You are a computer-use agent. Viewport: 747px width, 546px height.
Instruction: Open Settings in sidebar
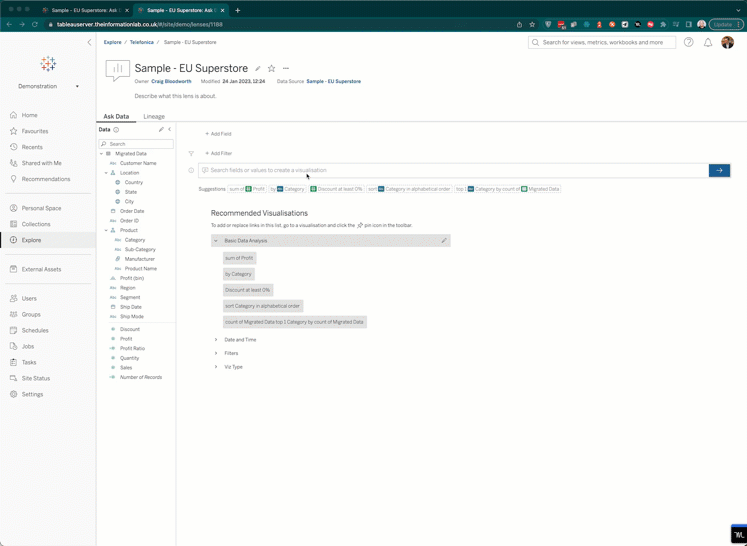point(32,394)
